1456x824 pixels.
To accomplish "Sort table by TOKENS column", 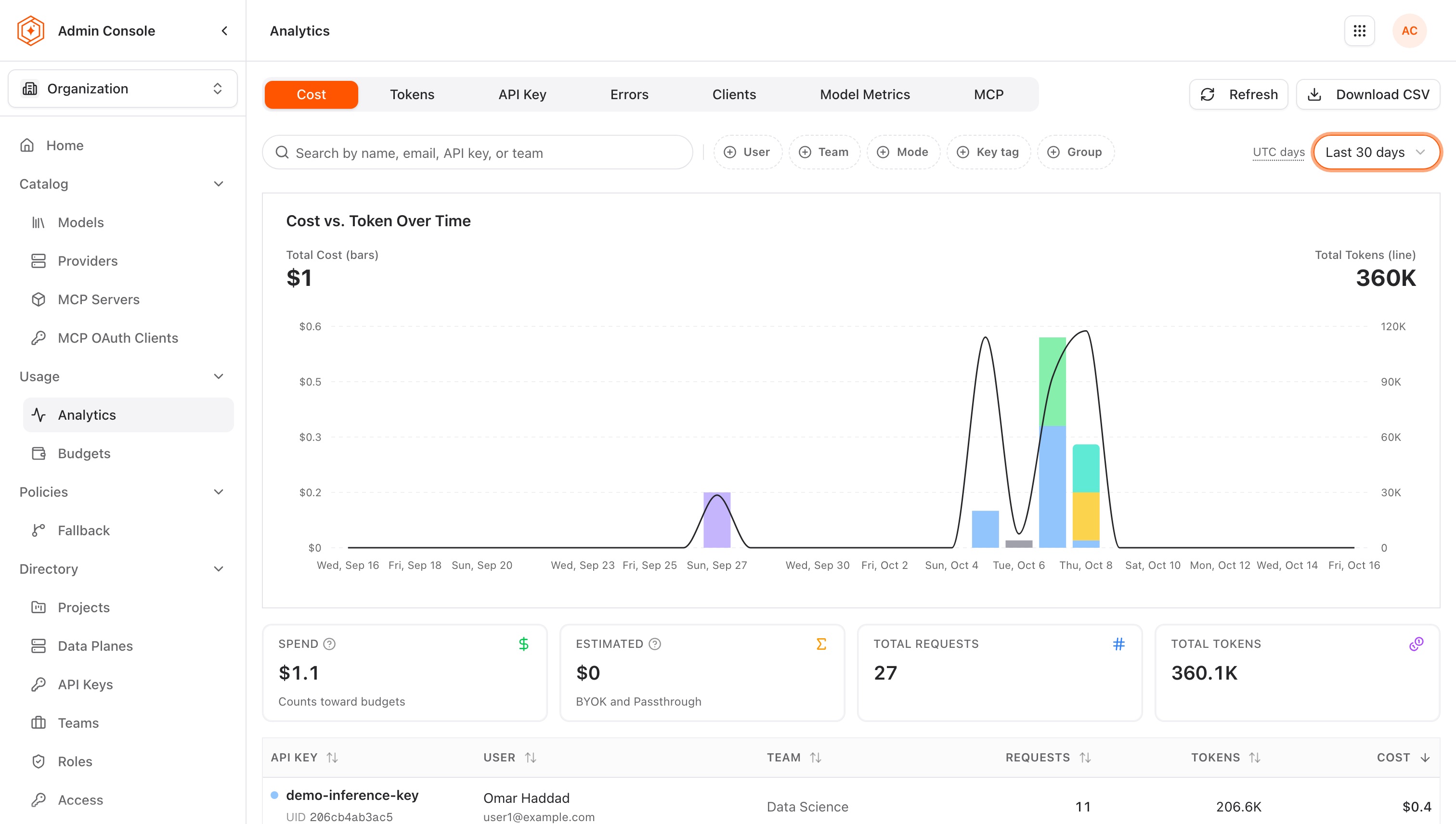I will [x=1225, y=757].
